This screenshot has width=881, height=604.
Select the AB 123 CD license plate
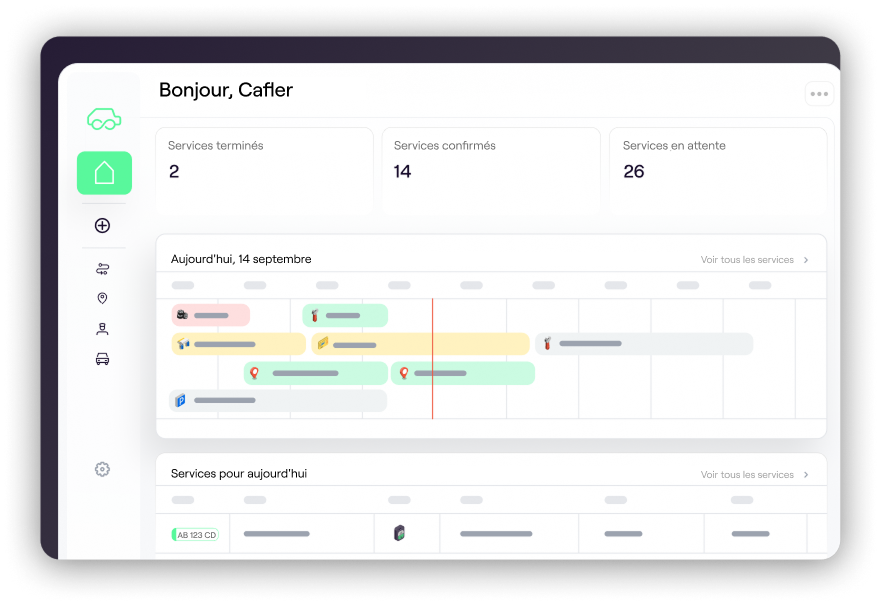(196, 535)
